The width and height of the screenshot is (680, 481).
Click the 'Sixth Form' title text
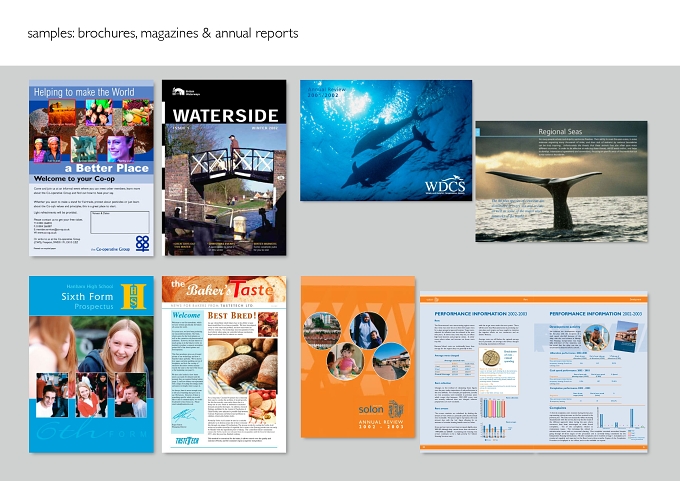(x=87, y=297)
